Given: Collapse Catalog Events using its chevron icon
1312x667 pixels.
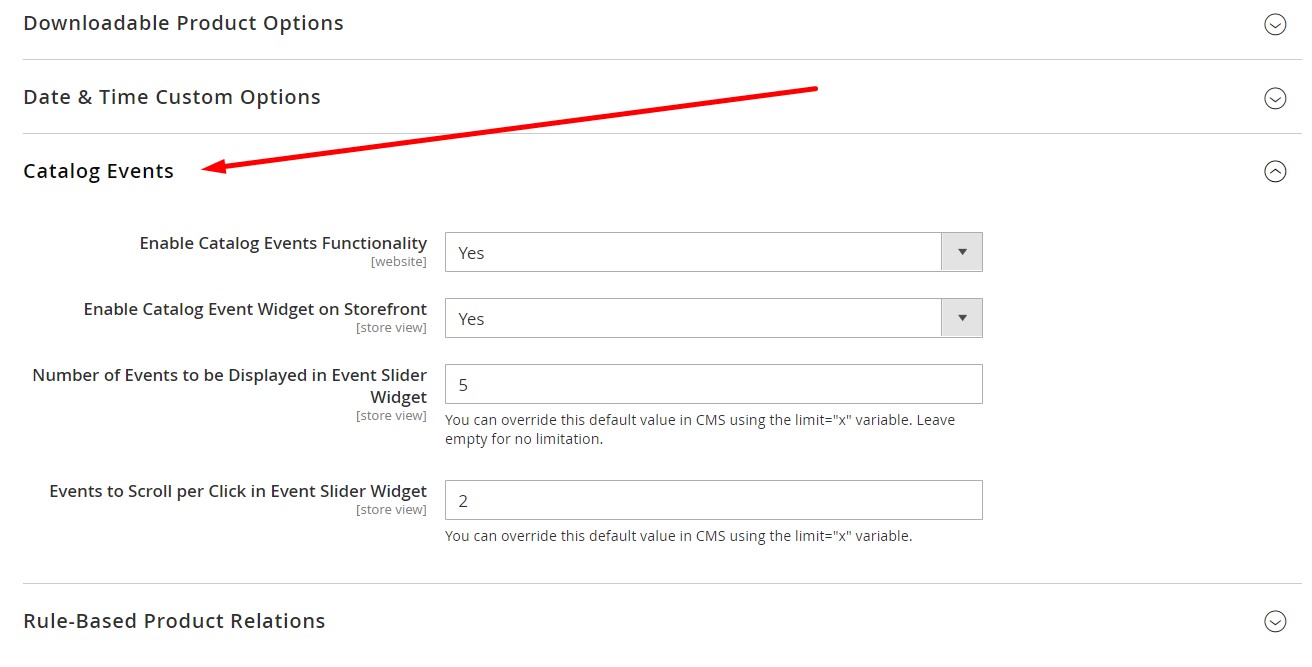Looking at the screenshot, I should coord(1275,172).
